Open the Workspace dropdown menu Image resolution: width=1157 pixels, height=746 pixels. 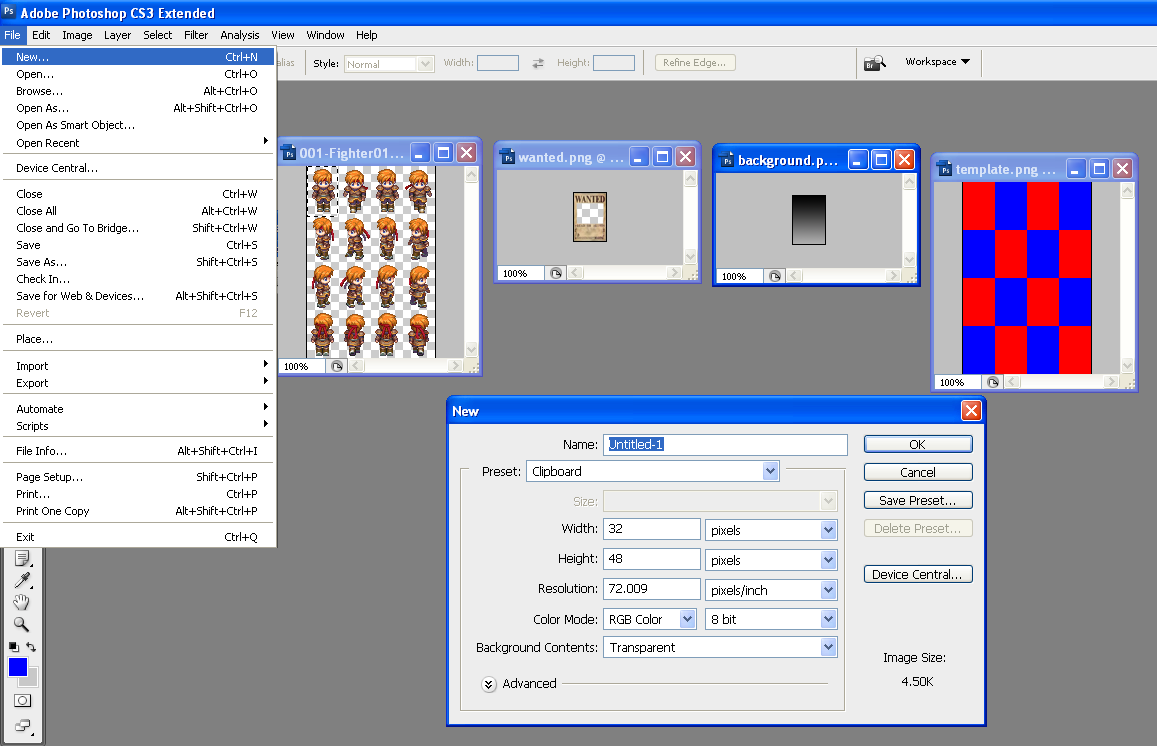click(937, 62)
